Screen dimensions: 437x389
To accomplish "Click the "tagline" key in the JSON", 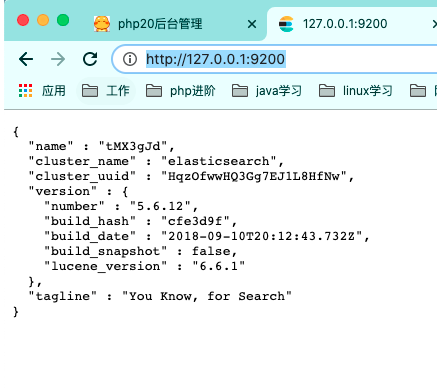I will tap(63, 296).
